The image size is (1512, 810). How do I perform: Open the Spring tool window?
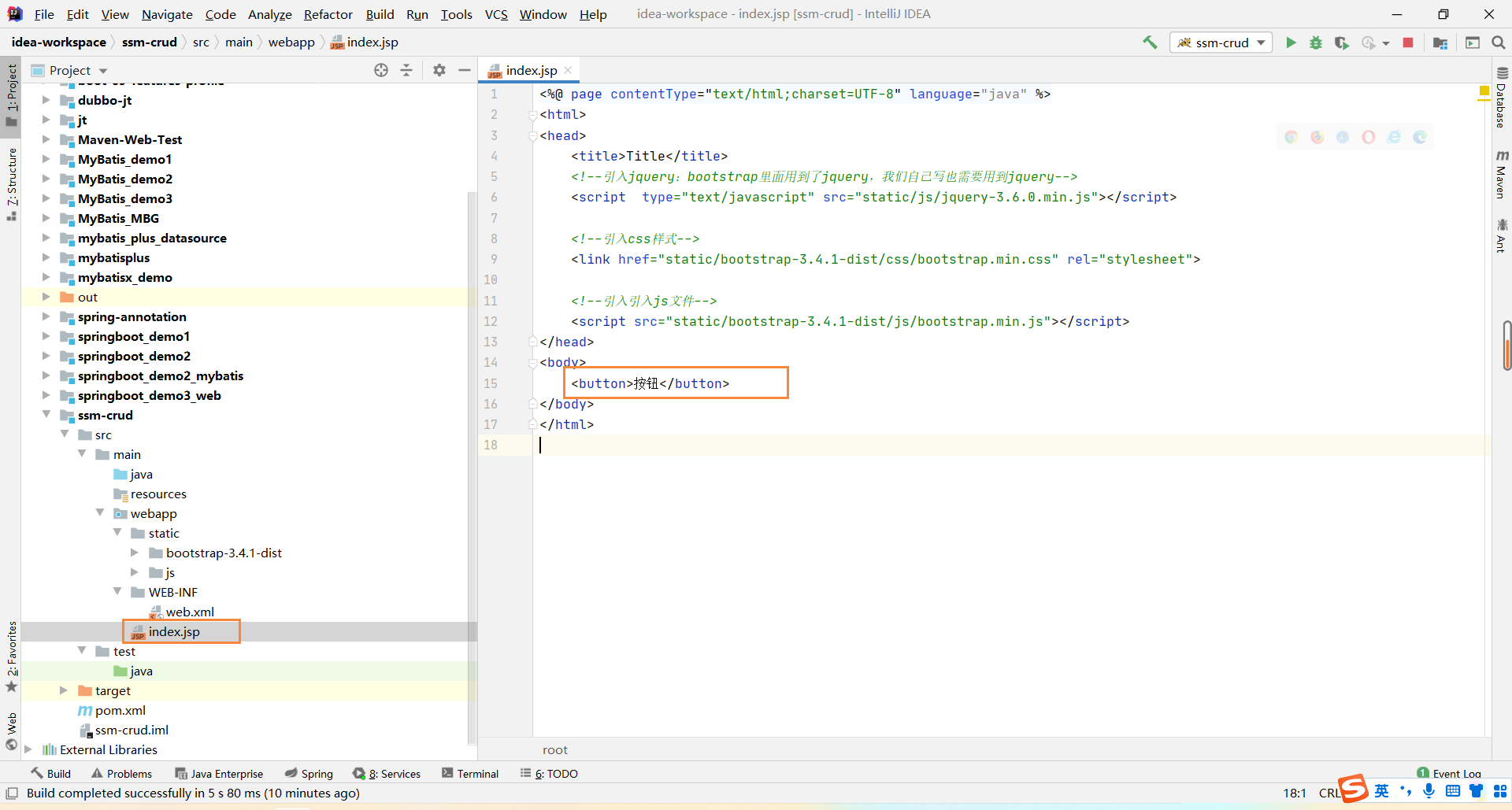(x=309, y=774)
